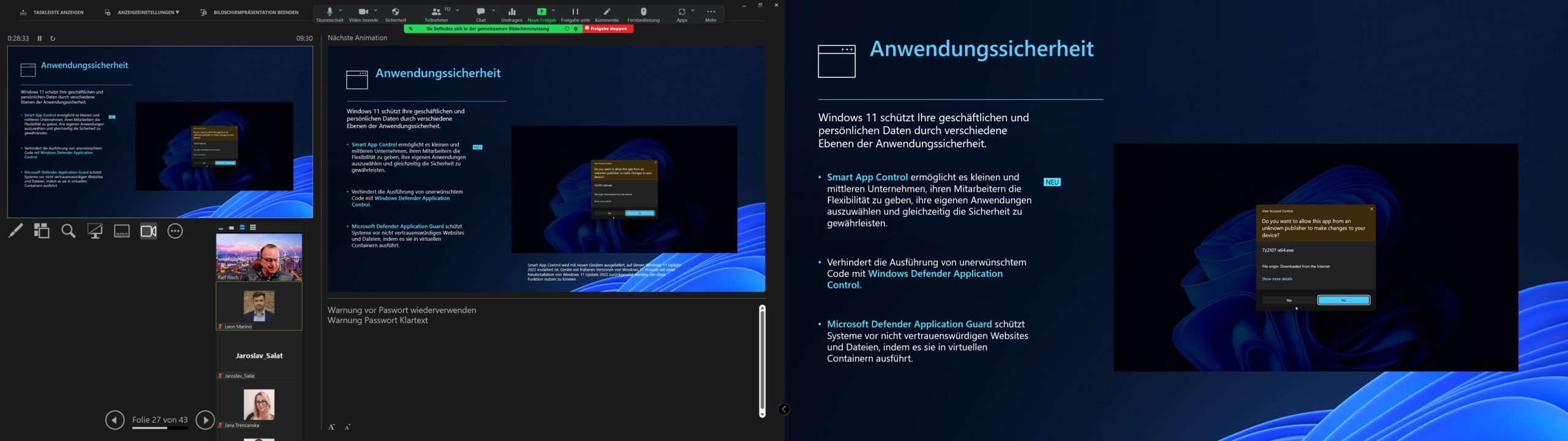Image resolution: width=1568 pixels, height=441 pixels.
Task: Toggle the camera in presenter view
Action: 149,231
